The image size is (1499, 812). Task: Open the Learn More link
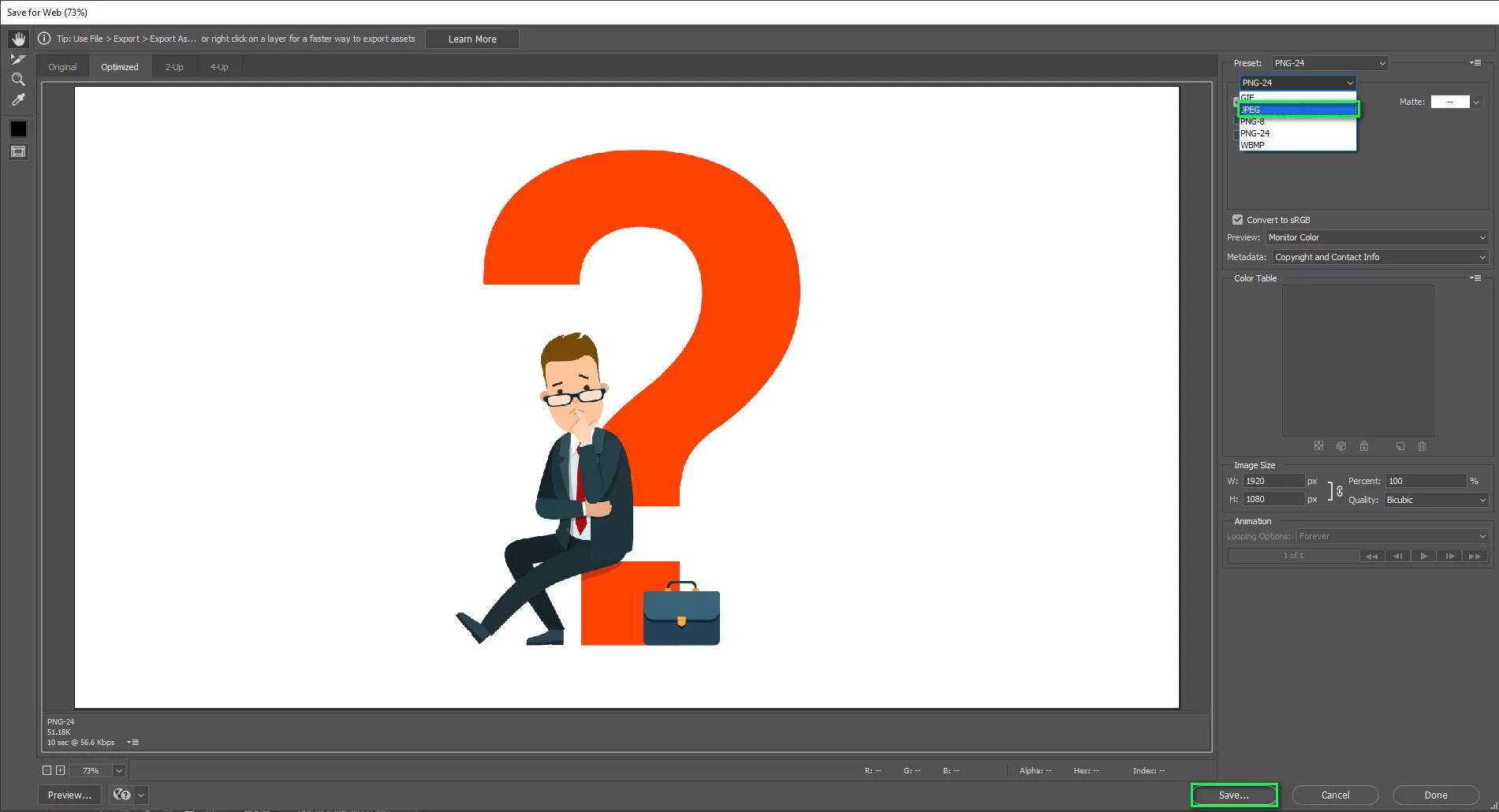coord(472,39)
